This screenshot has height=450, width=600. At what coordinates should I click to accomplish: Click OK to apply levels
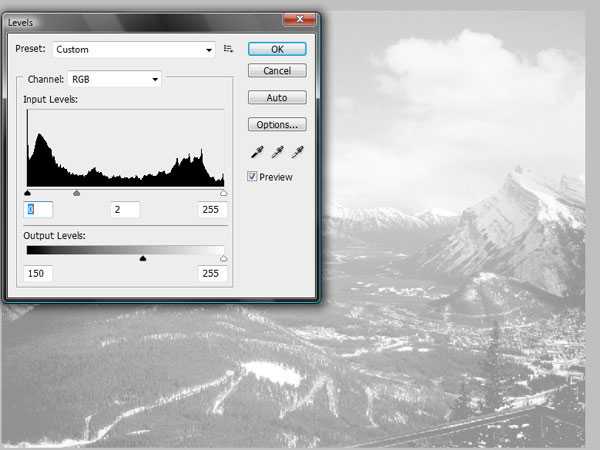tap(277, 48)
